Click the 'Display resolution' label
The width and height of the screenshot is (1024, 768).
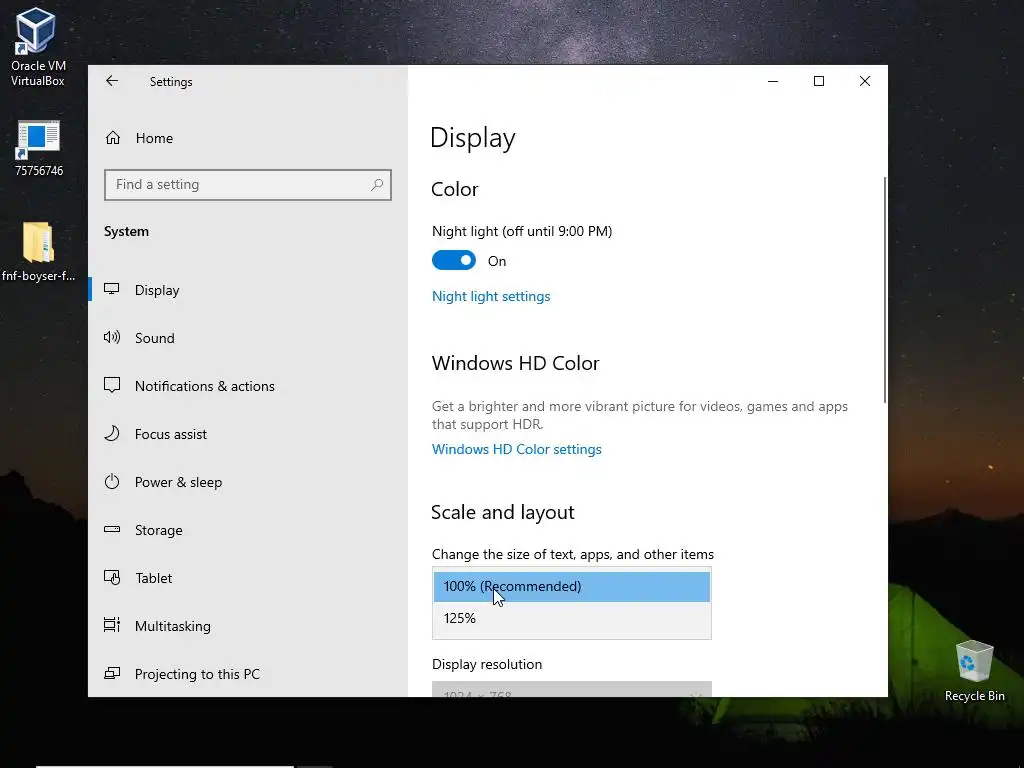click(487, 664)
